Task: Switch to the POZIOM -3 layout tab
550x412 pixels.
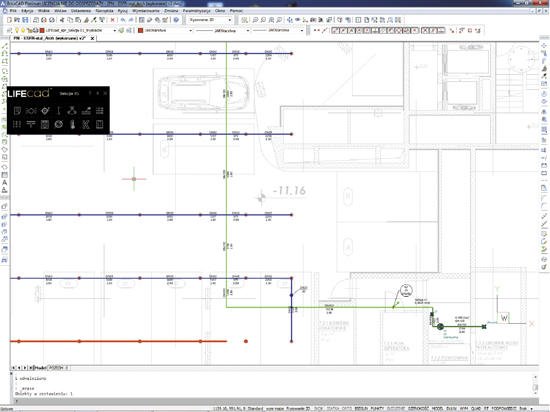Action: coord(58,367)
